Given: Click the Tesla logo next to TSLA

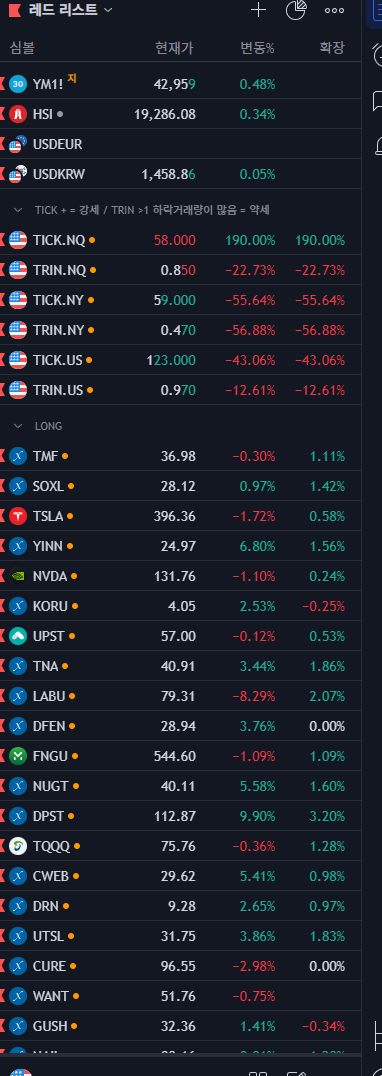Looking at the screenshot, I should pos(19,516).
